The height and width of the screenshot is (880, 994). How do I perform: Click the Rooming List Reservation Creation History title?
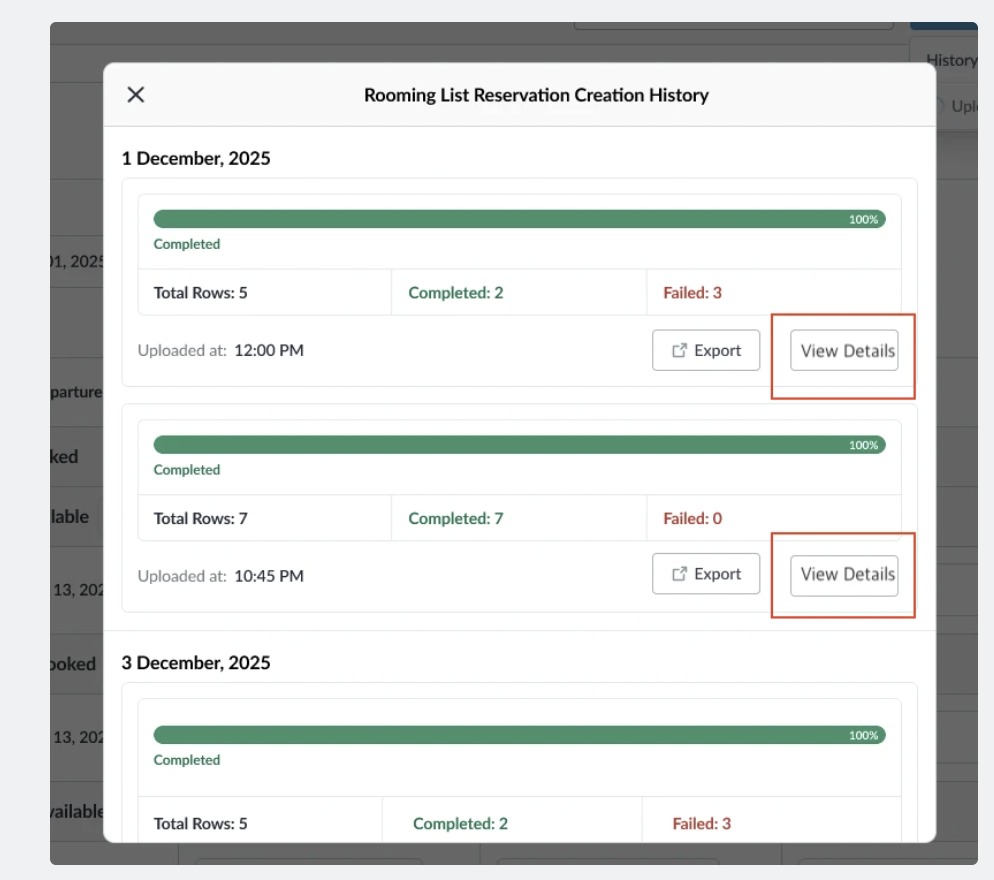click(x=536, y=95)
